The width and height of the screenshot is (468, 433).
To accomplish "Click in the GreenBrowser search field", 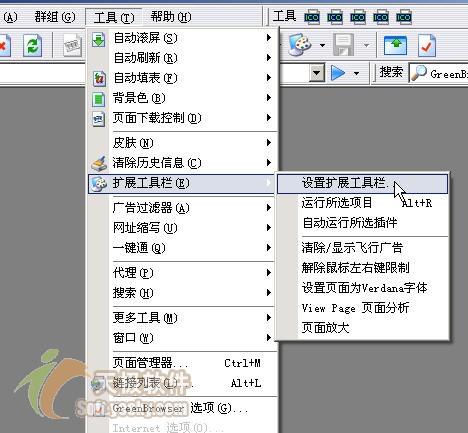I will tap(448, 73).
